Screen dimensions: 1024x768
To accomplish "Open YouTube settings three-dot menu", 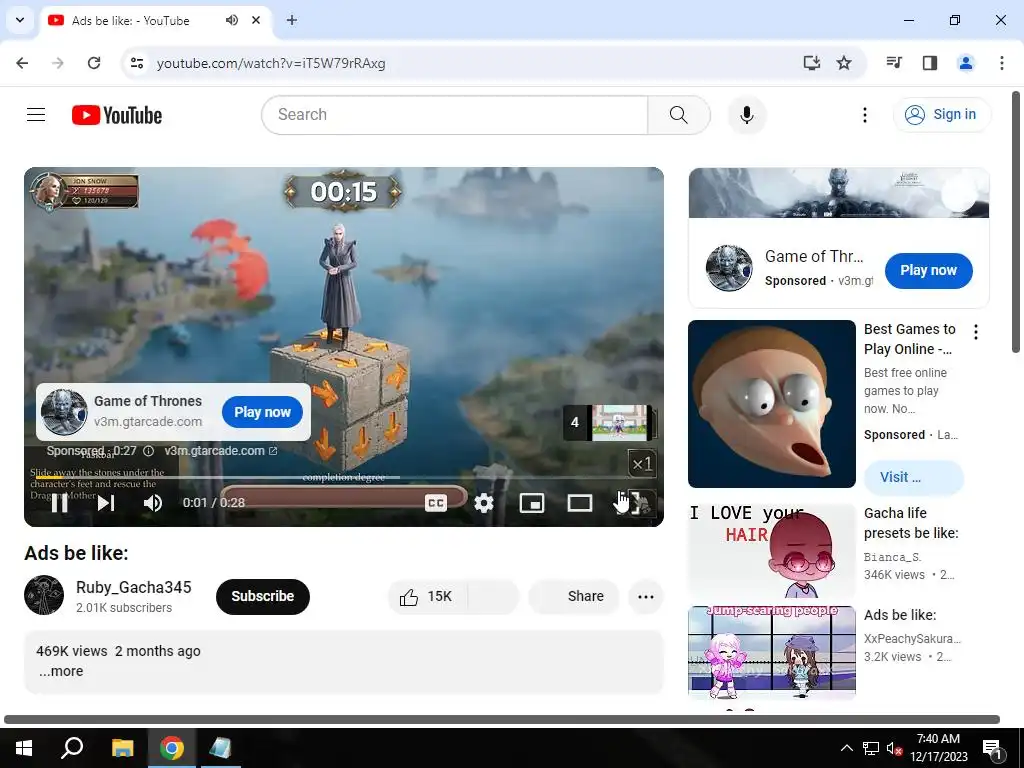I will click(865, 115).
